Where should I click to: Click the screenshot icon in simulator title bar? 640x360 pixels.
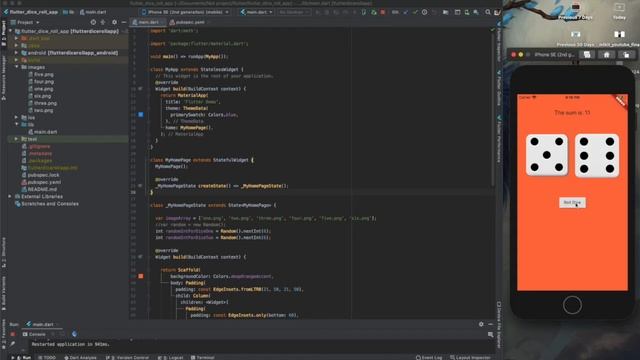point(587,55)
